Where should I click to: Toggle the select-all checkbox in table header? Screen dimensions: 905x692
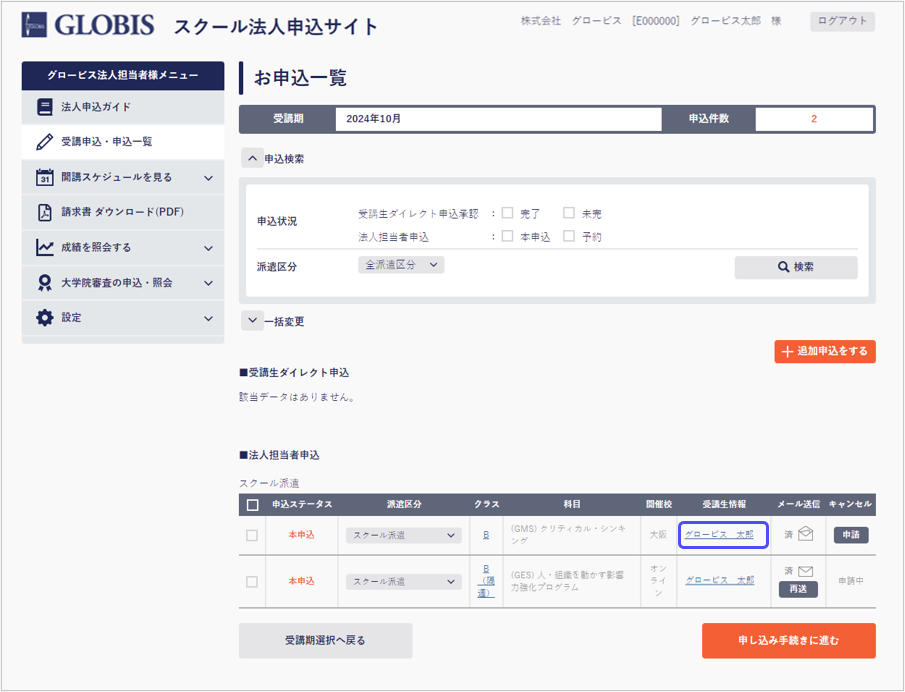coord(252,505)
